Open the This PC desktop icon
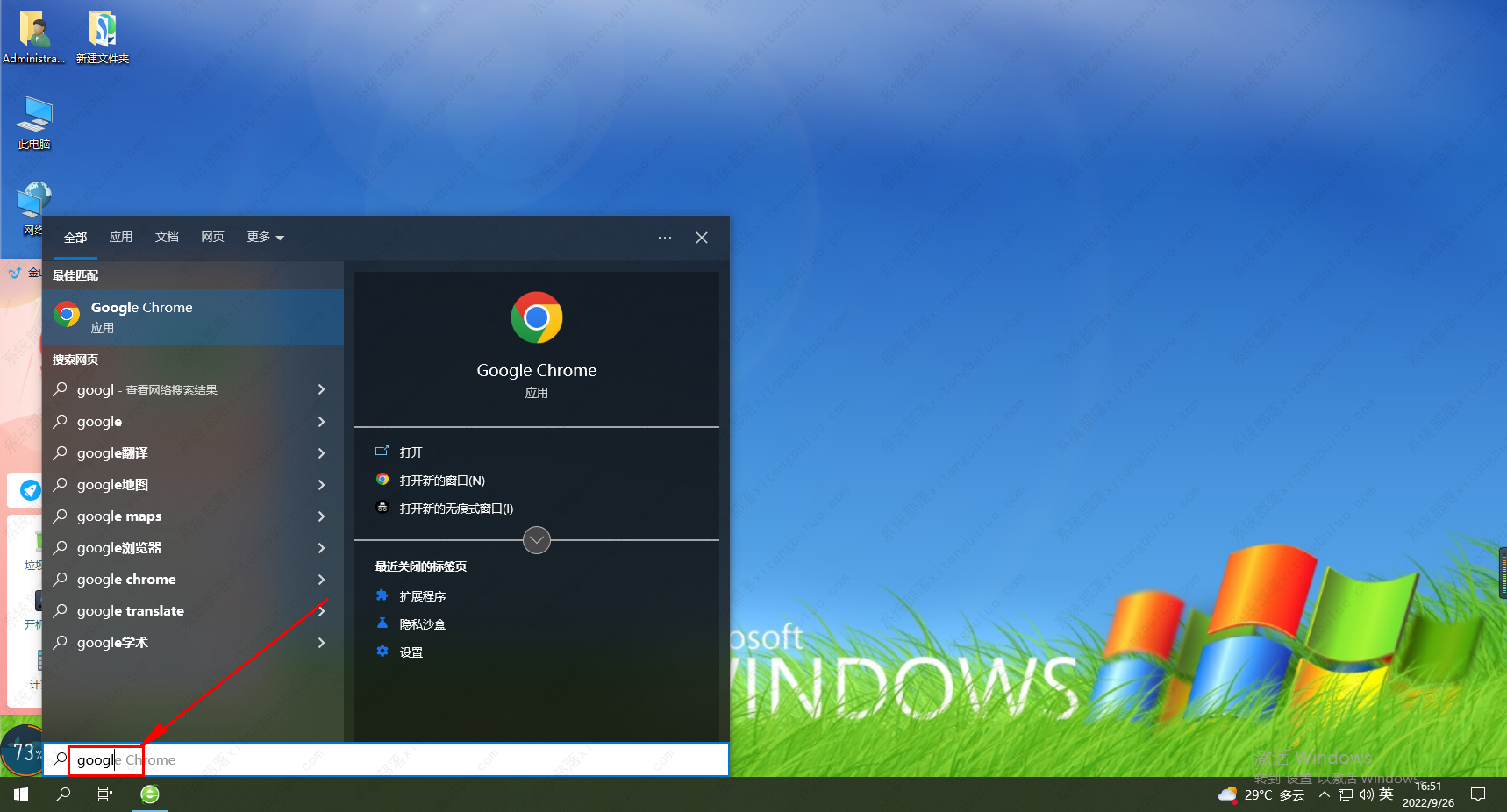The width and height of the screenshot is (1507, 812). [x=35, y=123]
